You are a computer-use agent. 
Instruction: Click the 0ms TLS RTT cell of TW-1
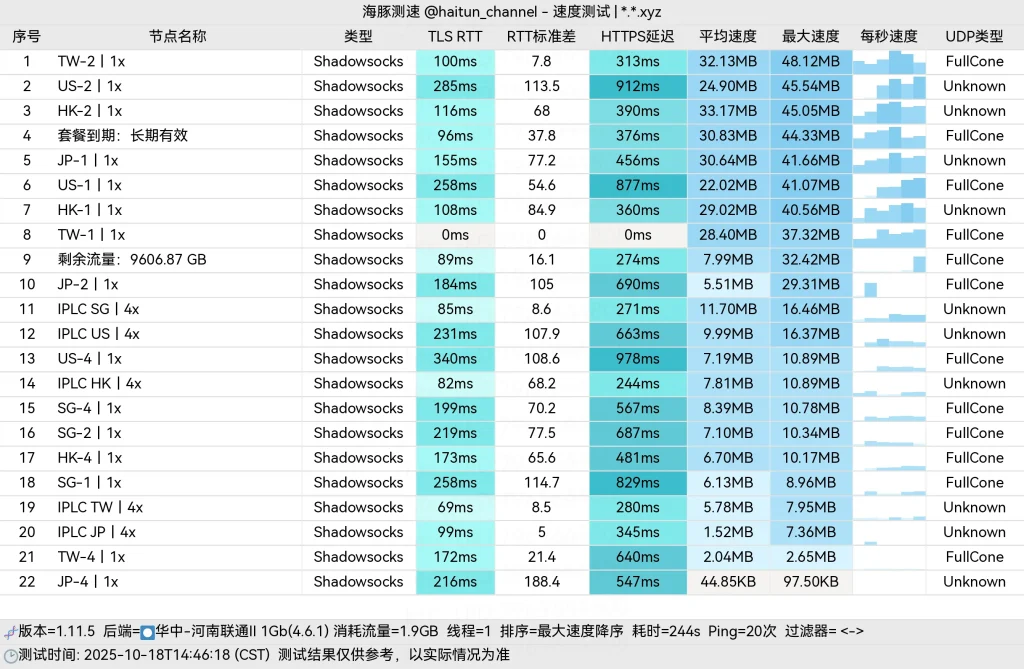pyautogui.click(x=455, y=235)
